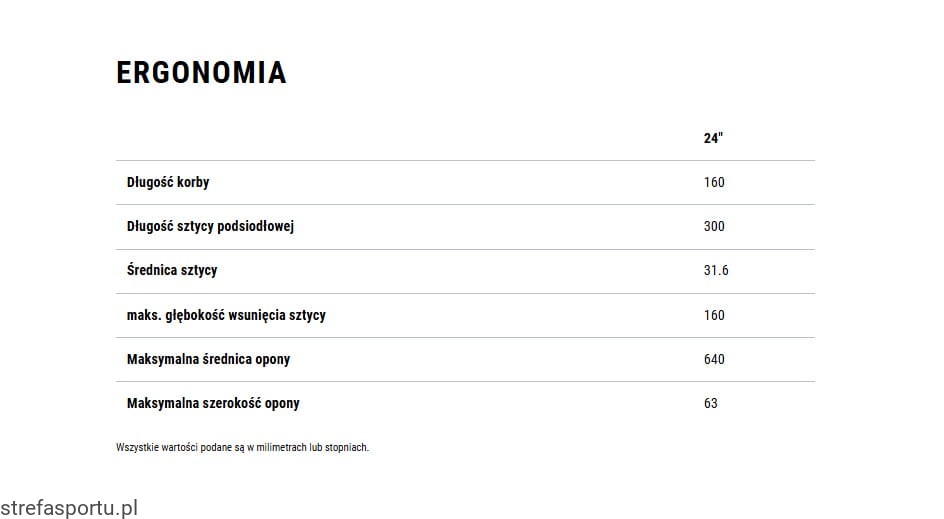The image size is (944, 519).
Task: Click the divider line below the 24" header
Action: pyautogui.click(x=465, y=160)
